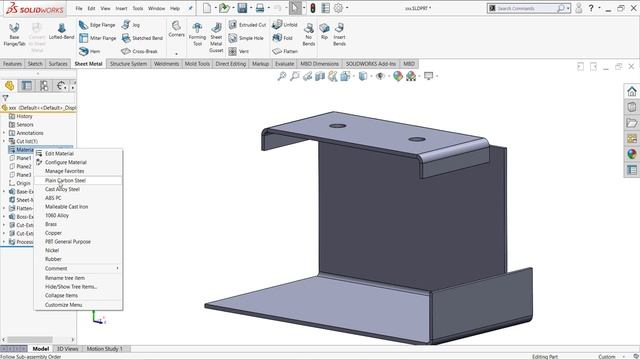This screenshot has width=640, height=360.
Task: Open the Options gear dropdown arrow
Action: point(347,8)
